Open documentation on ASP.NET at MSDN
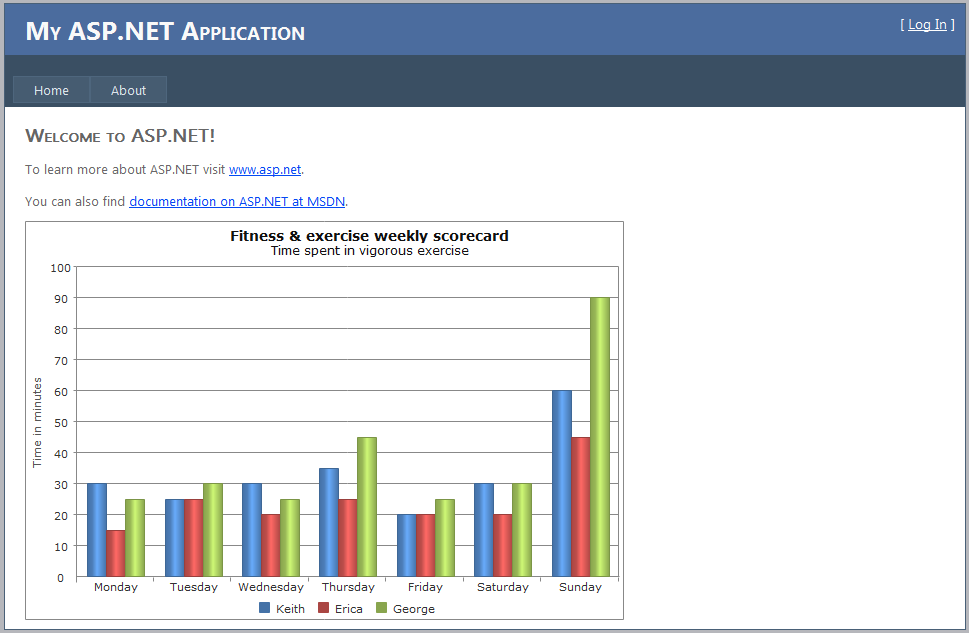Image resolution: width=969 pixels, height=633 pixels. [x=237, y=201]
